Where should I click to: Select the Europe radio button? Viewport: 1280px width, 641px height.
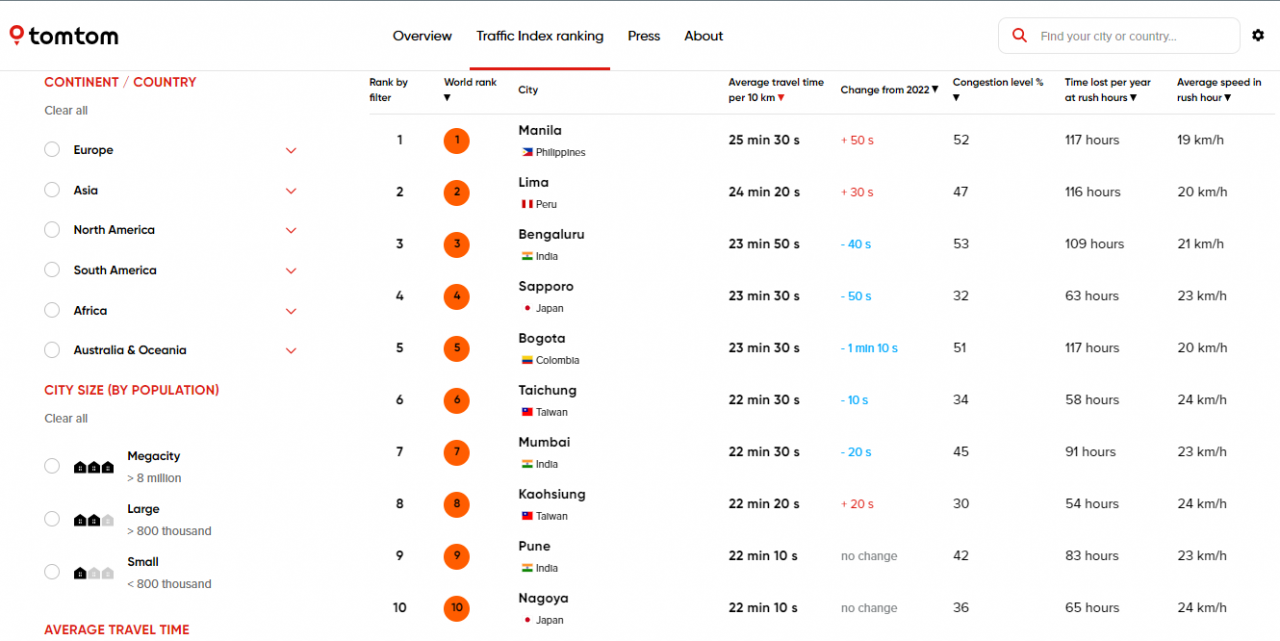click(x=52, y=150)
